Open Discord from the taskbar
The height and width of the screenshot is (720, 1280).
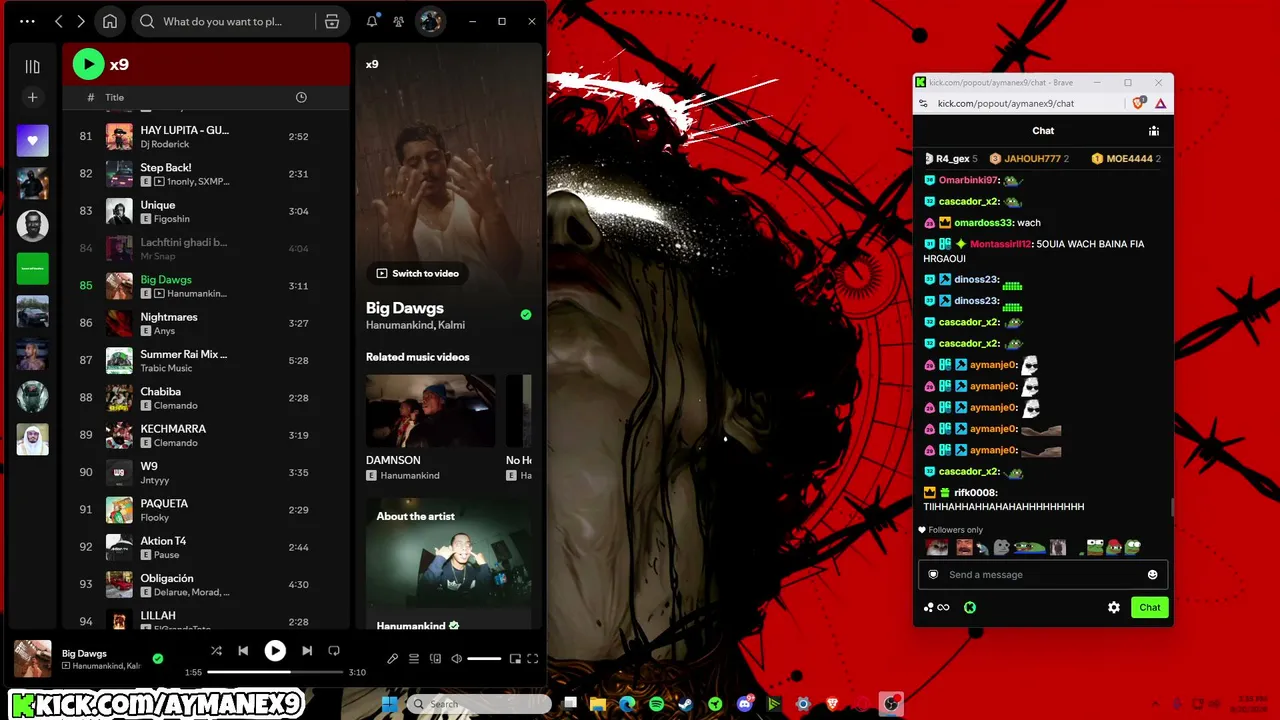744,704
